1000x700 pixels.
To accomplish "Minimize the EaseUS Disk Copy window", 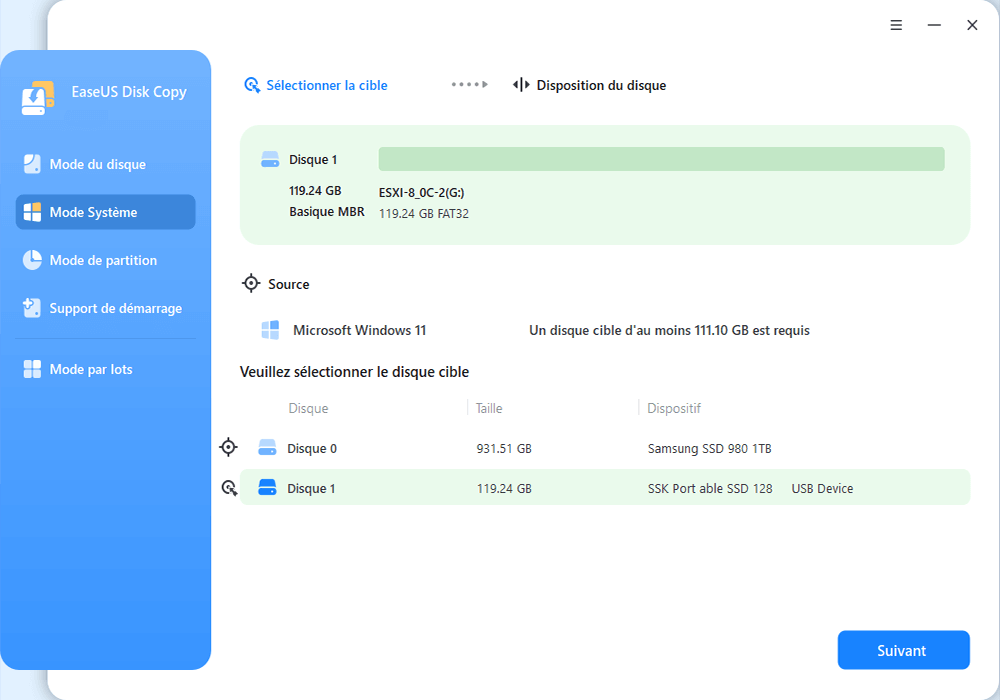I will tap(934, 25).
